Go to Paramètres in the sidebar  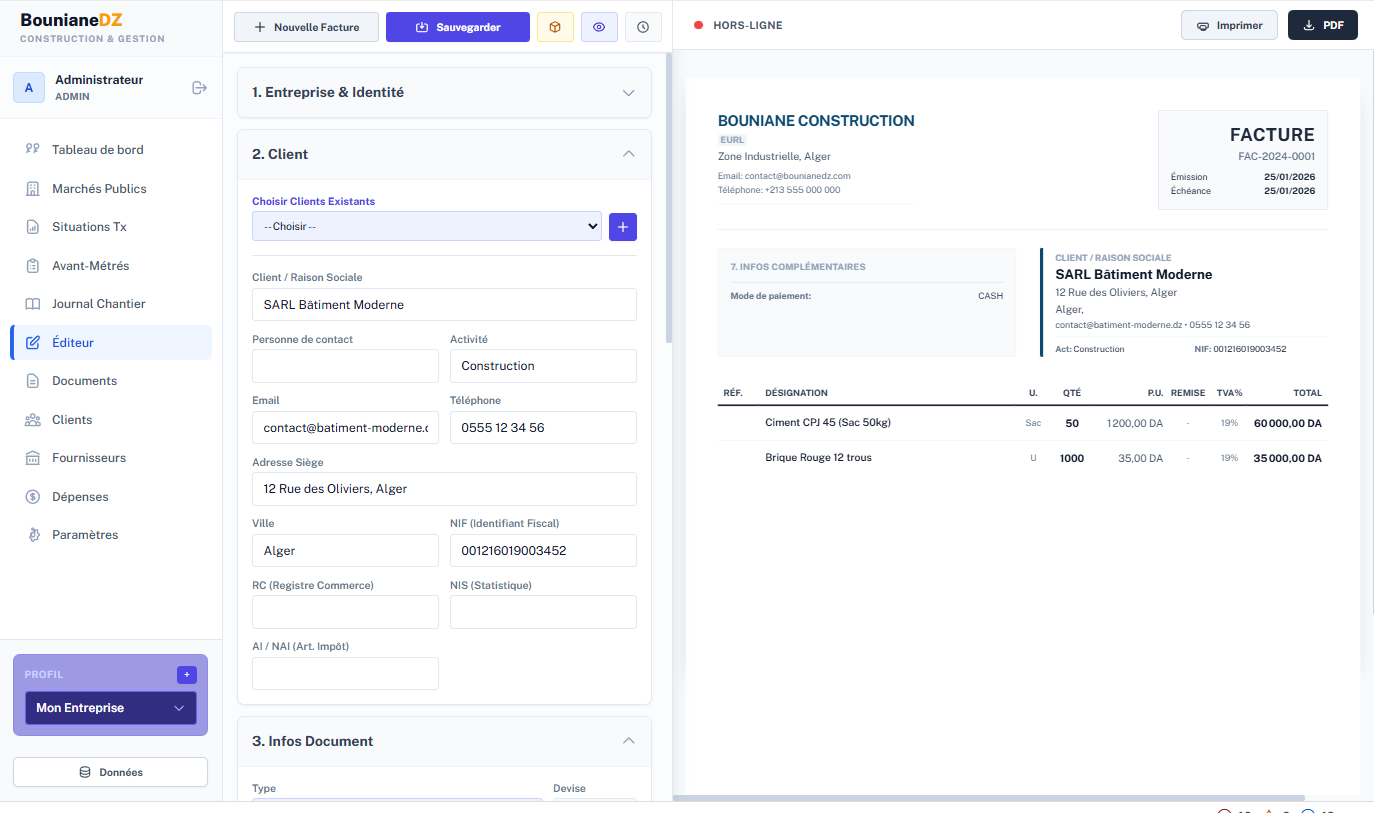point(85,535)
